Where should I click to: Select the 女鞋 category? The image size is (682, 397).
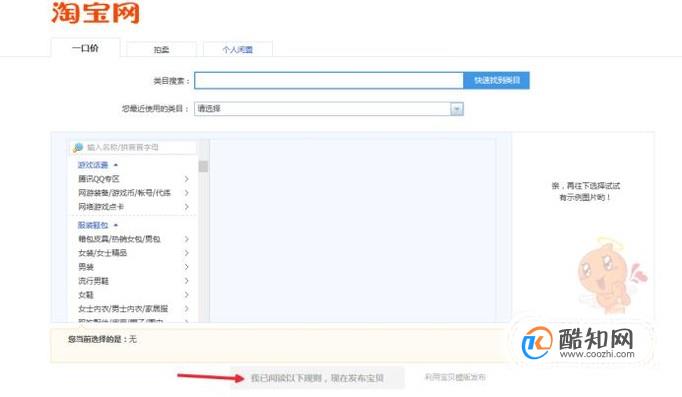86,295
